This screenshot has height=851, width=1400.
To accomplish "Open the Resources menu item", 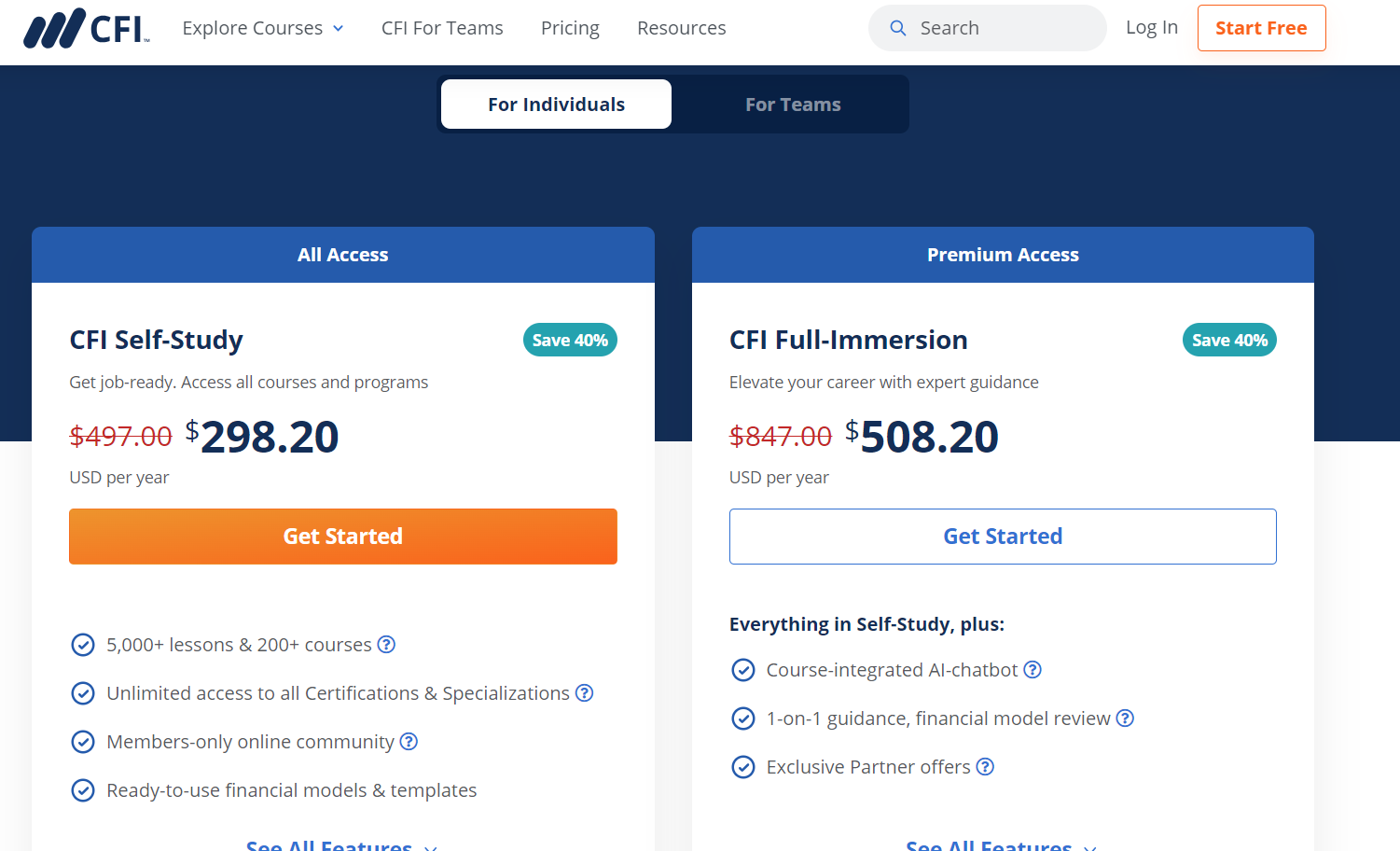I will coord(681,28).
